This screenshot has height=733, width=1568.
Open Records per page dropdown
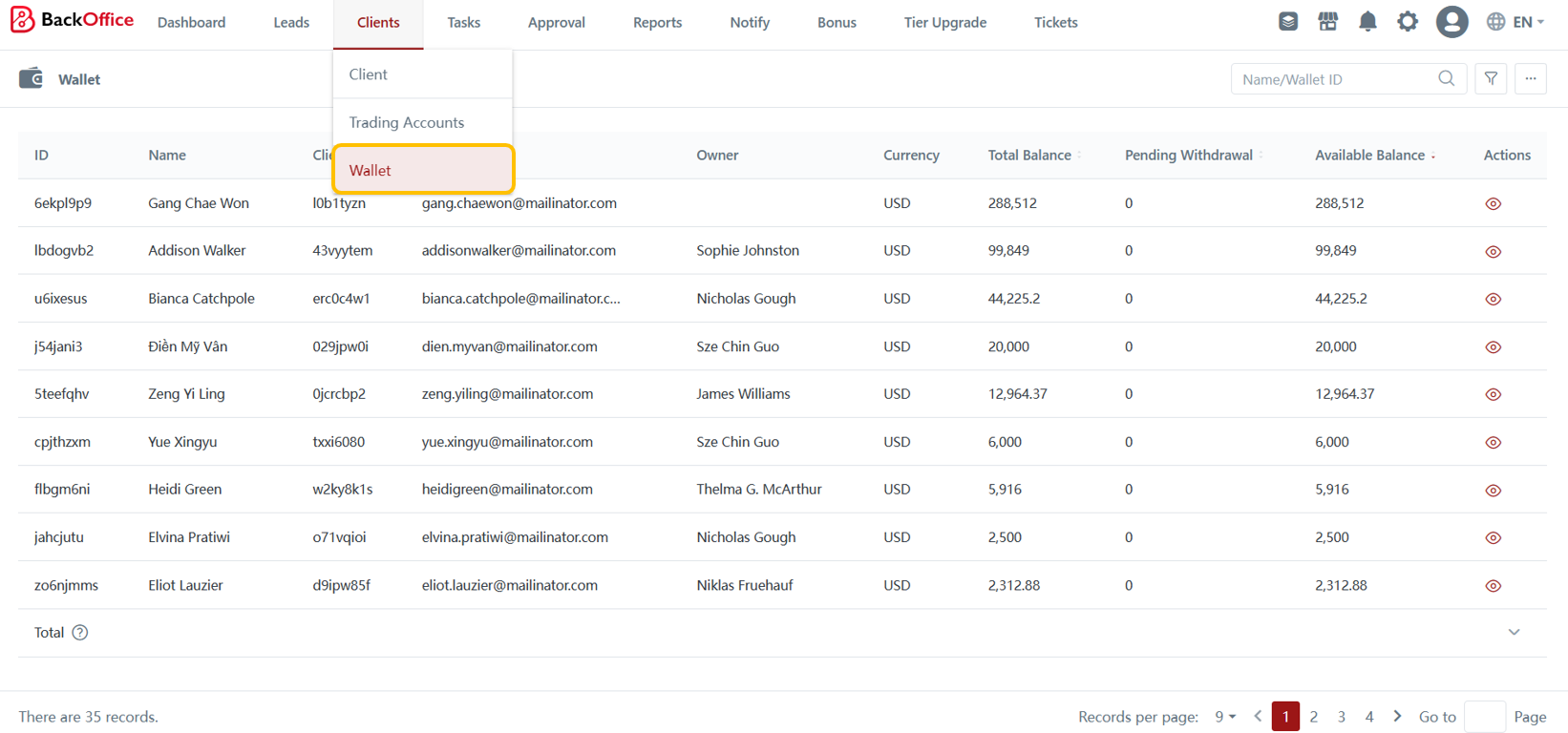coord(1225,717)
